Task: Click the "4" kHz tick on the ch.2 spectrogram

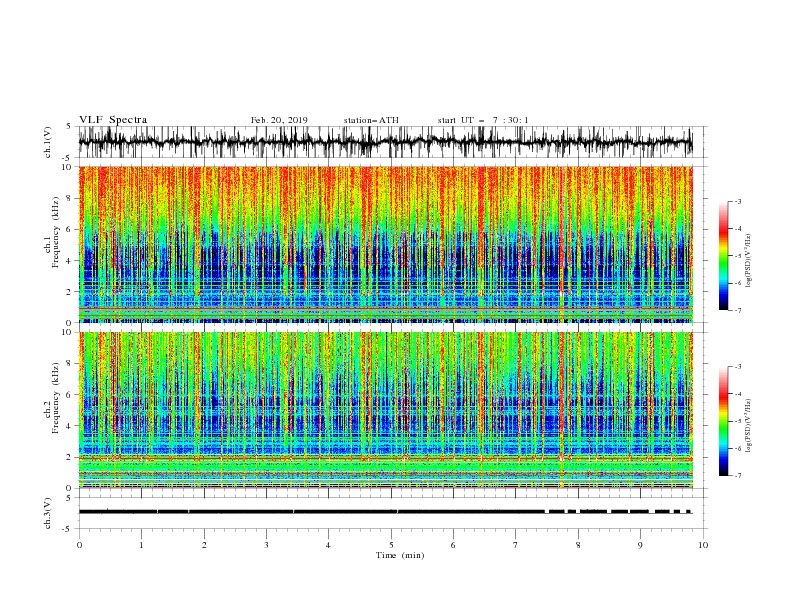Action: coord(69,426)
